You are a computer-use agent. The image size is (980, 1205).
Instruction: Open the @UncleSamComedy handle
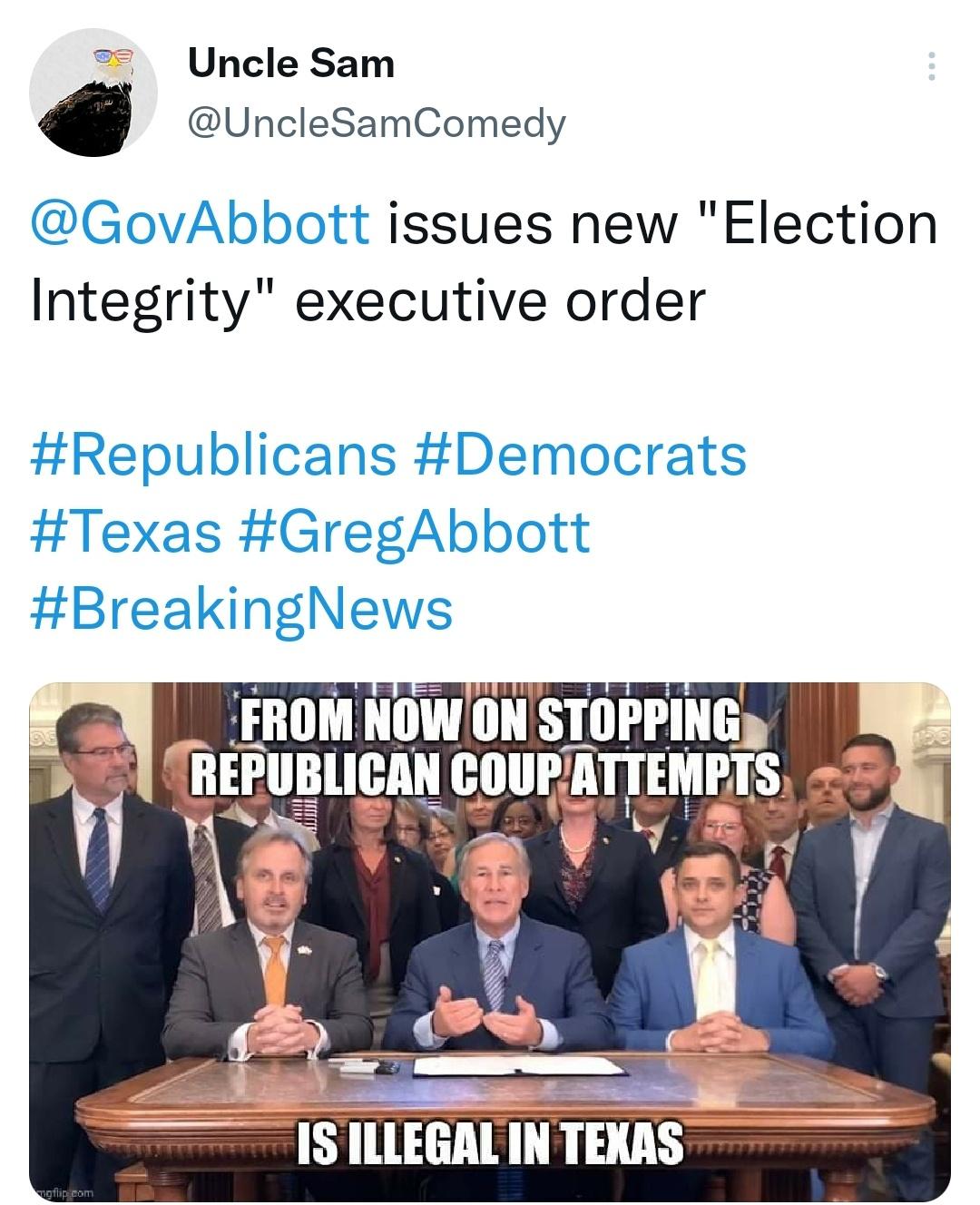(376, 122)
